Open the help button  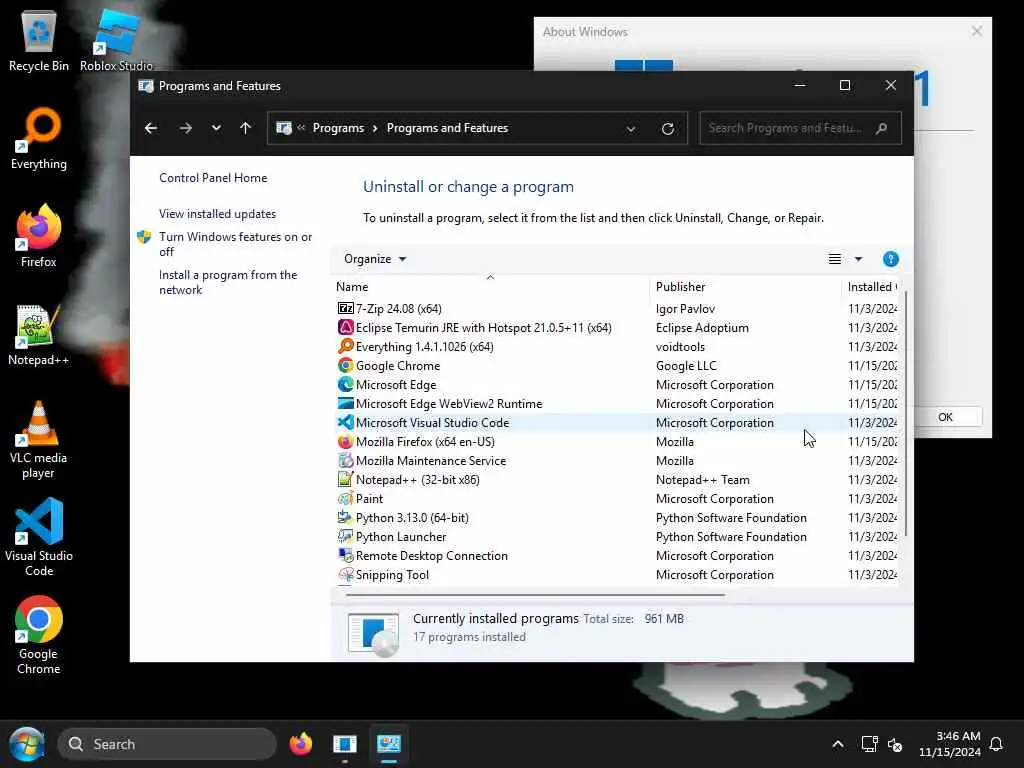pyautogui.click(x=891, y=259)
